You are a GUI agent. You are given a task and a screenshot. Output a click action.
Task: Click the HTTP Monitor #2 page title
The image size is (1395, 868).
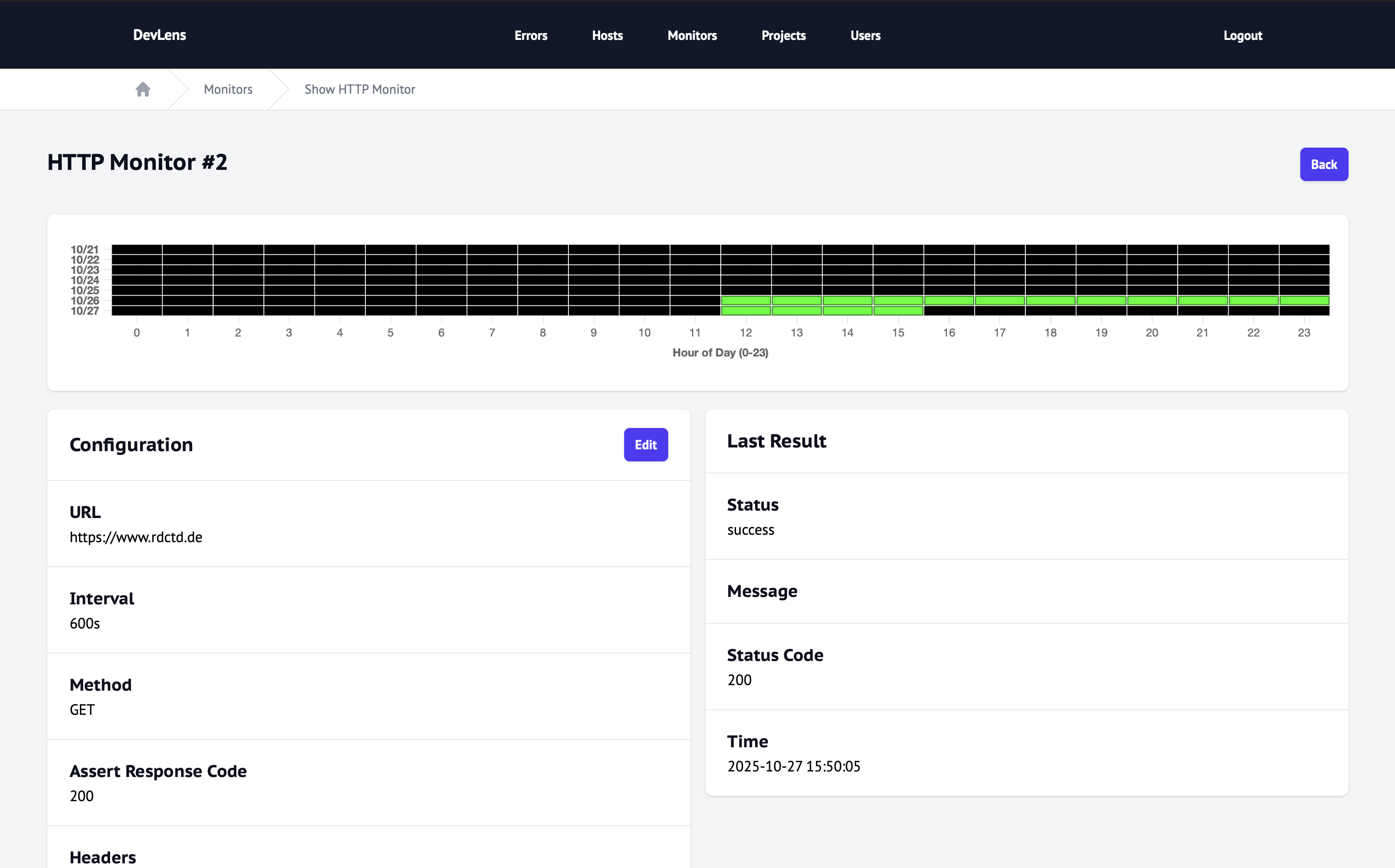click(137, 162)
